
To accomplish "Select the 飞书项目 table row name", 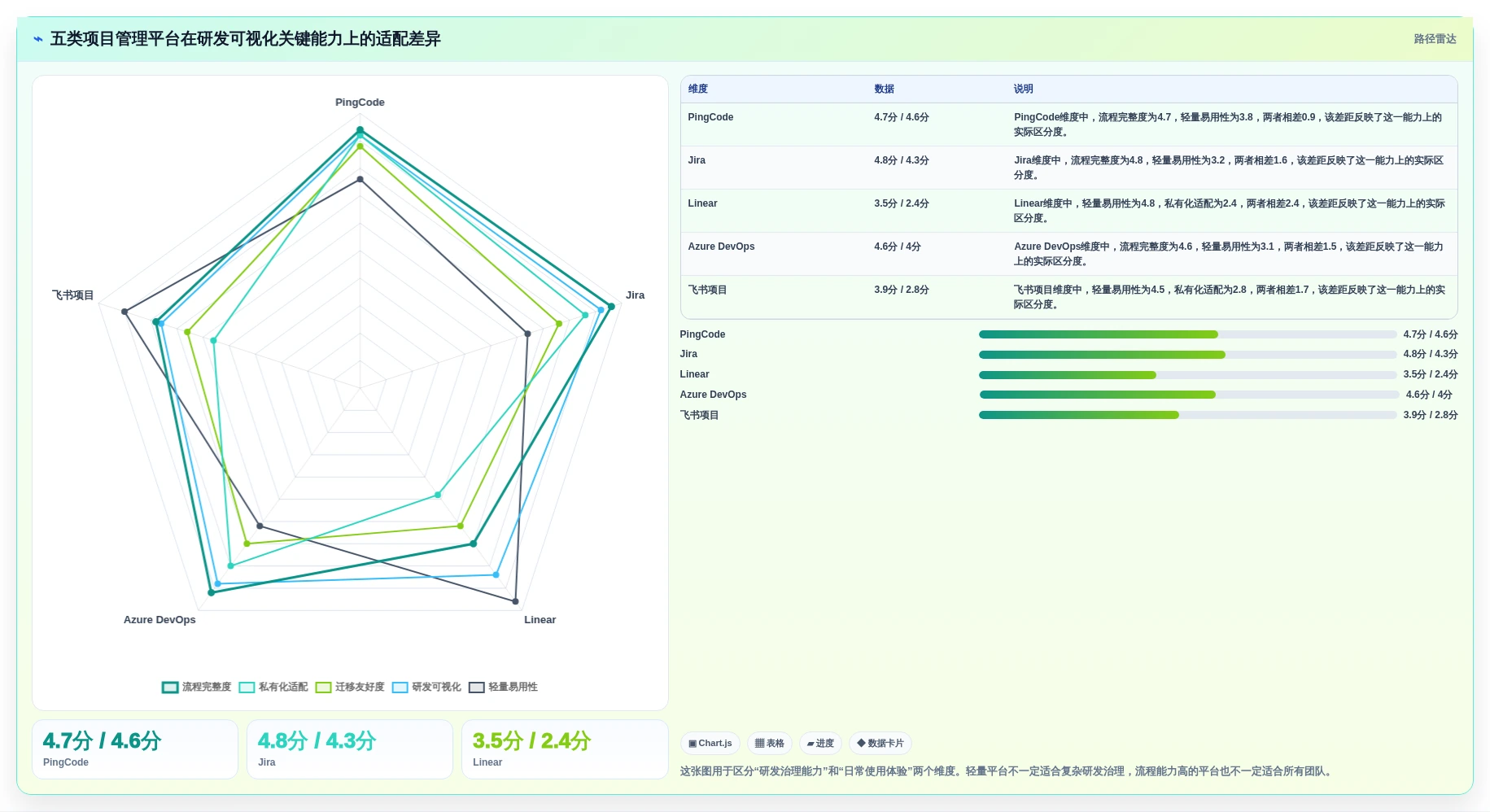I will tap(707, 290).
